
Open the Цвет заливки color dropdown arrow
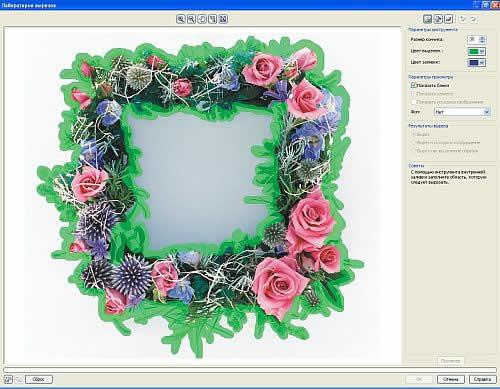point(482,62)
